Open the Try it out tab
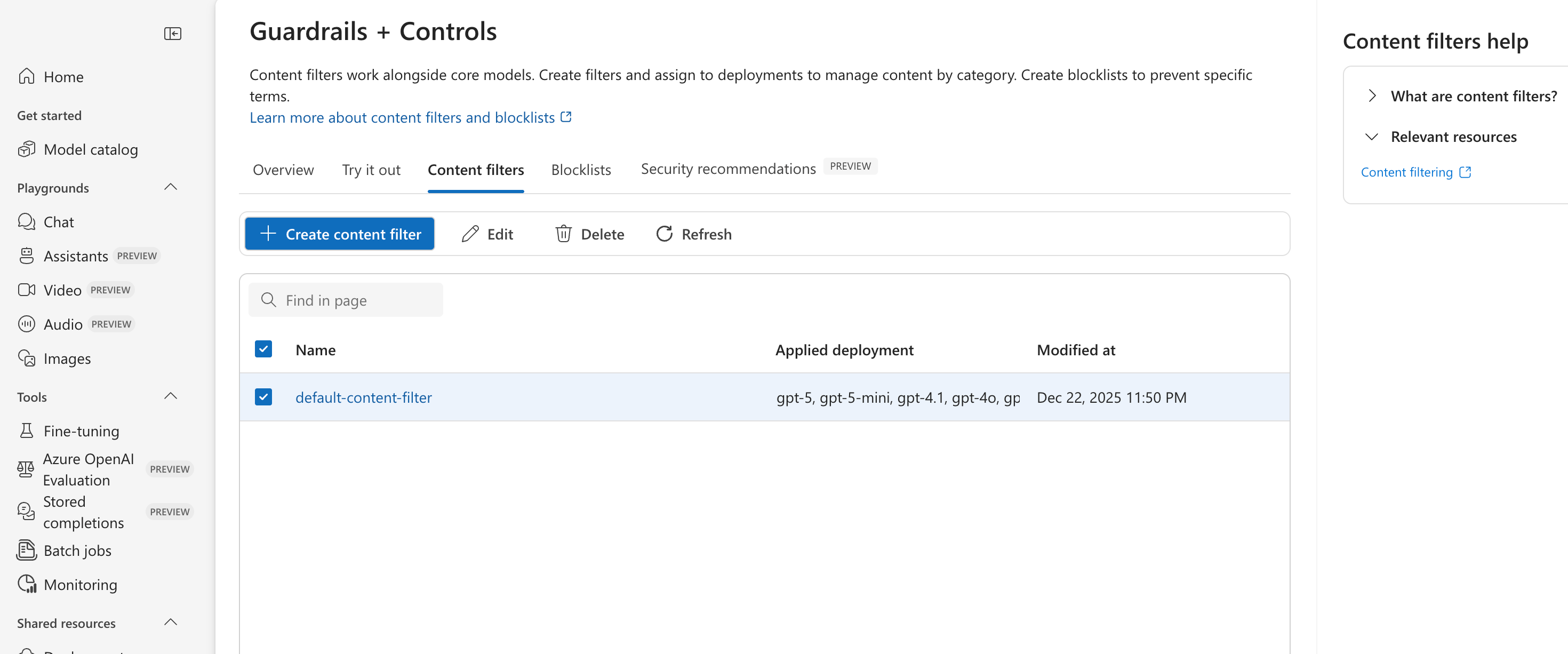Screen dimensions: 1568x654 pos(371,170)
